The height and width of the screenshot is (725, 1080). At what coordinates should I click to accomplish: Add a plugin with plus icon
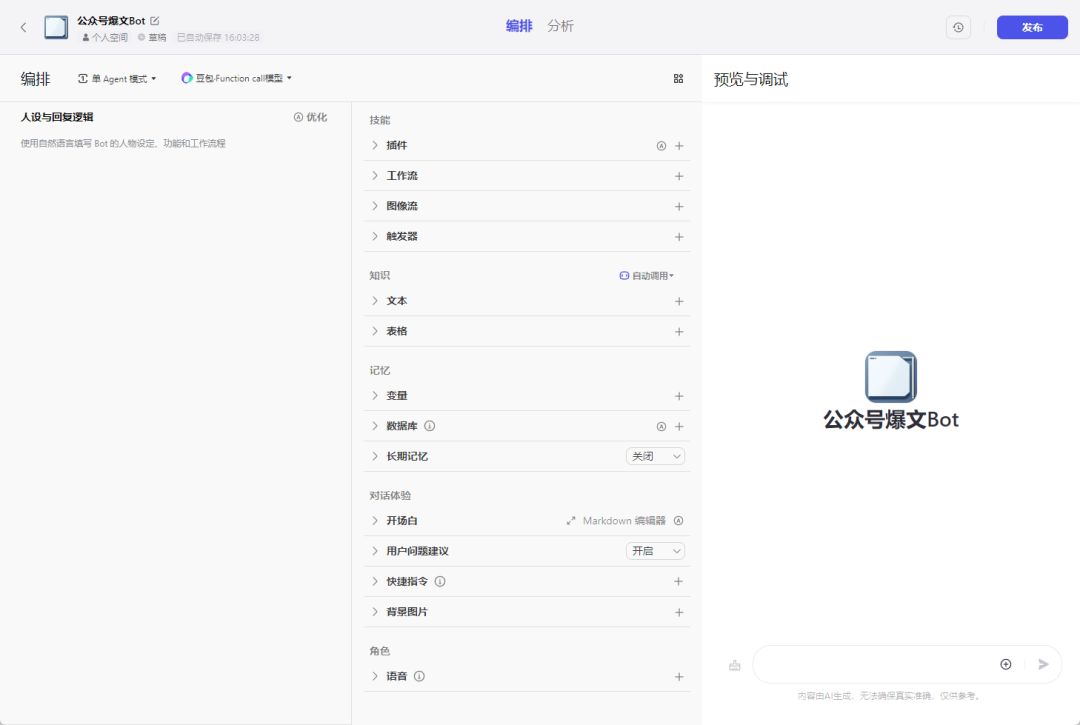point(679,146)
